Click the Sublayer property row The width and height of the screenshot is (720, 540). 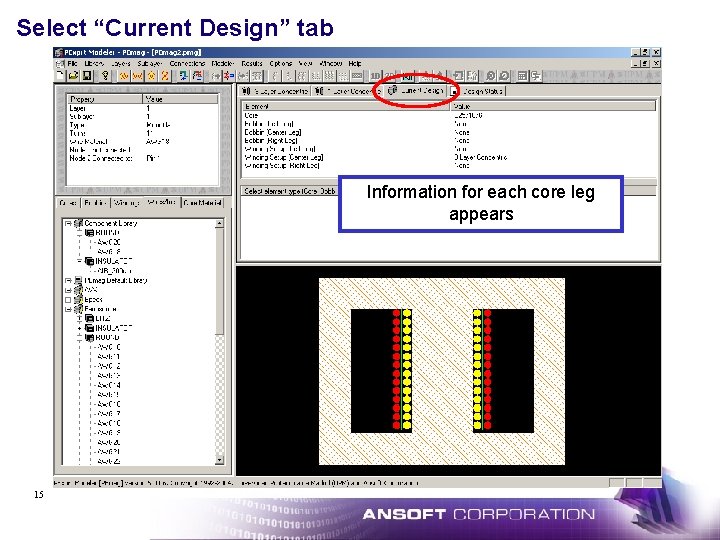tap(142, 117)
